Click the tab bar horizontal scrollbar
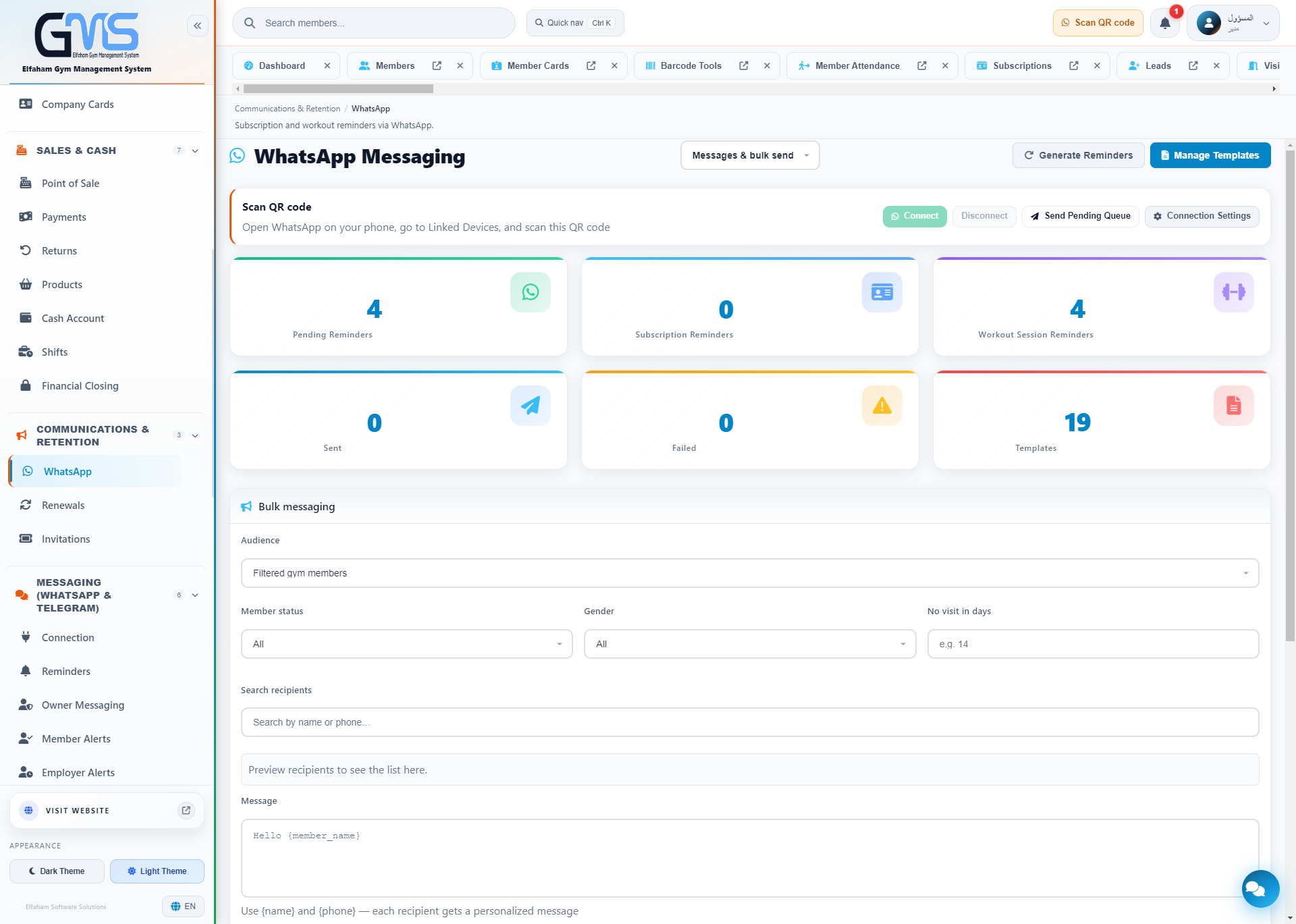The height and width of the screenshot is (924, 1296). pos(338,88)
